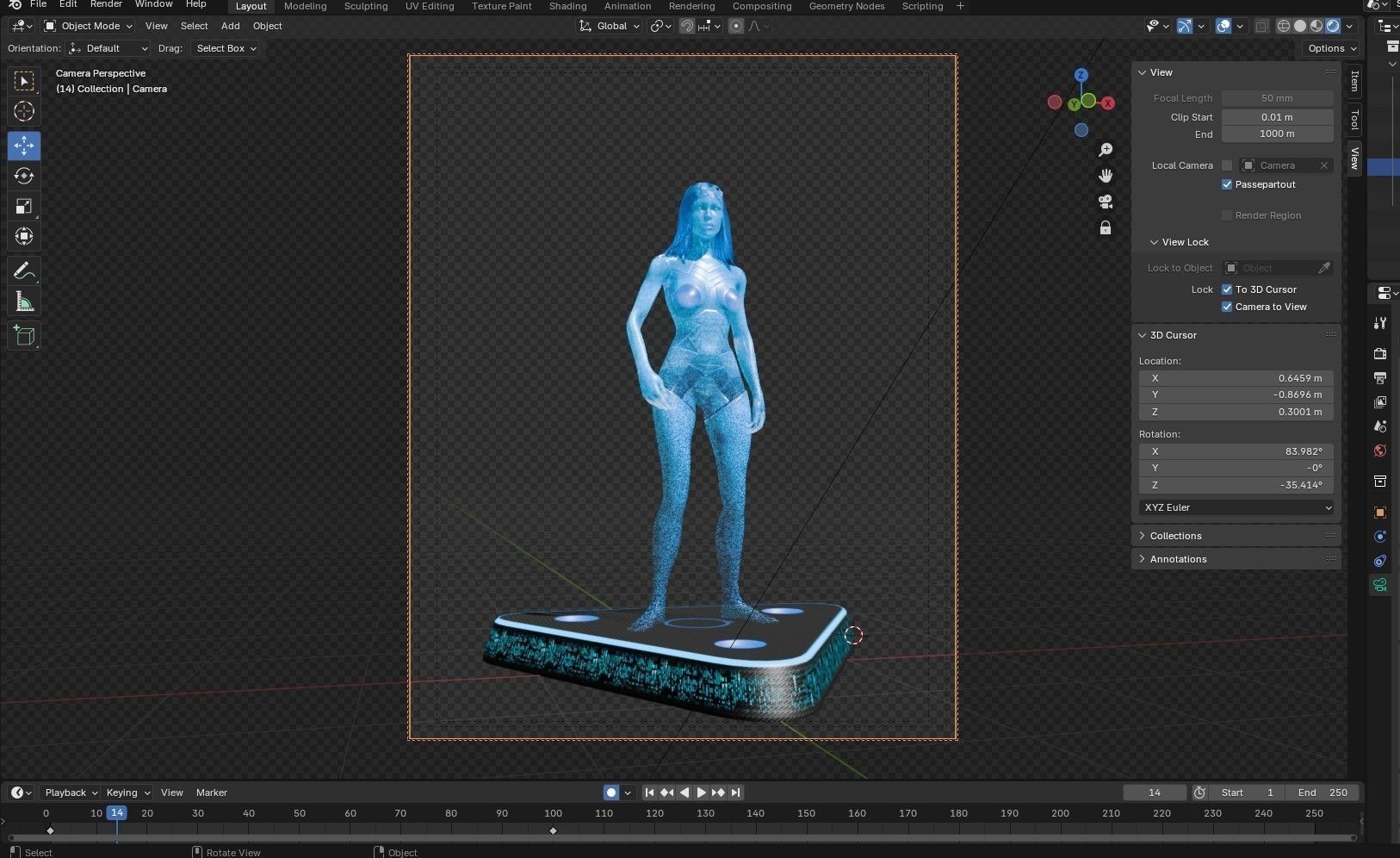Screen dimensions: 1400x858
Task: Select the Measure tool
Action: point(24,302)
